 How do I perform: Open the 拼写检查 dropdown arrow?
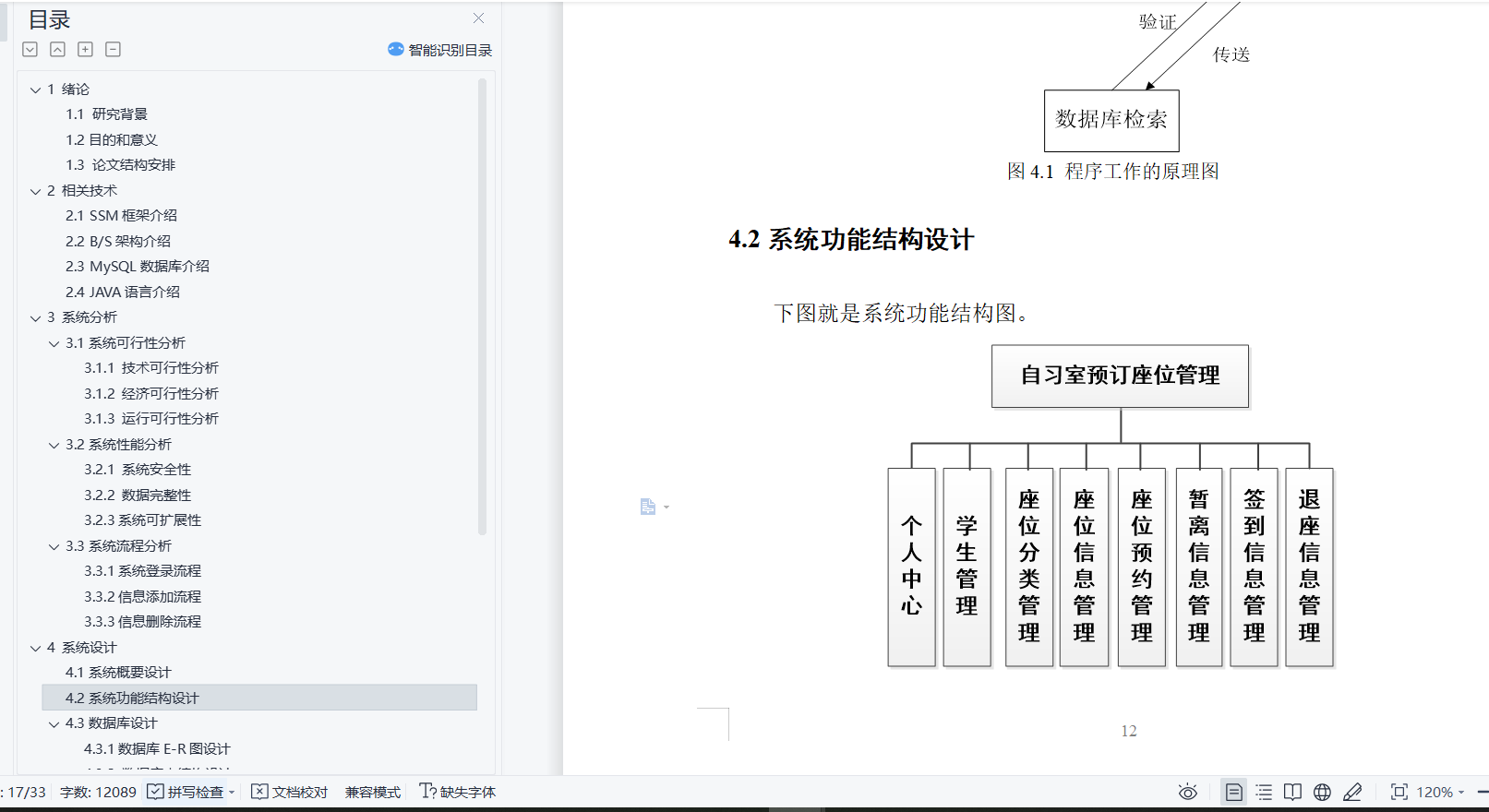232,793
